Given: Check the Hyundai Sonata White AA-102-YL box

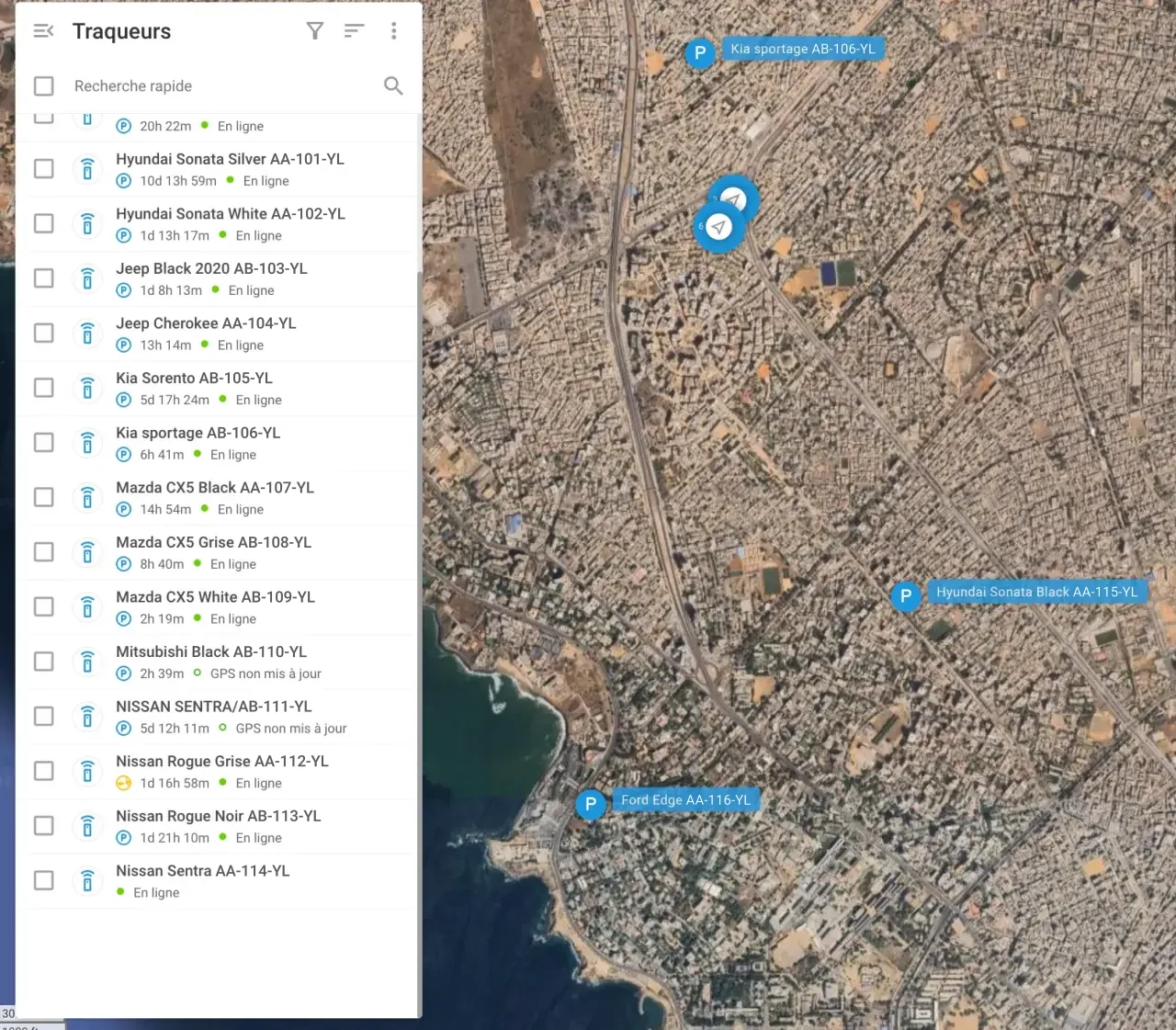Looking at the screenshot, I should pyautogui.click(x=43, y=223).
